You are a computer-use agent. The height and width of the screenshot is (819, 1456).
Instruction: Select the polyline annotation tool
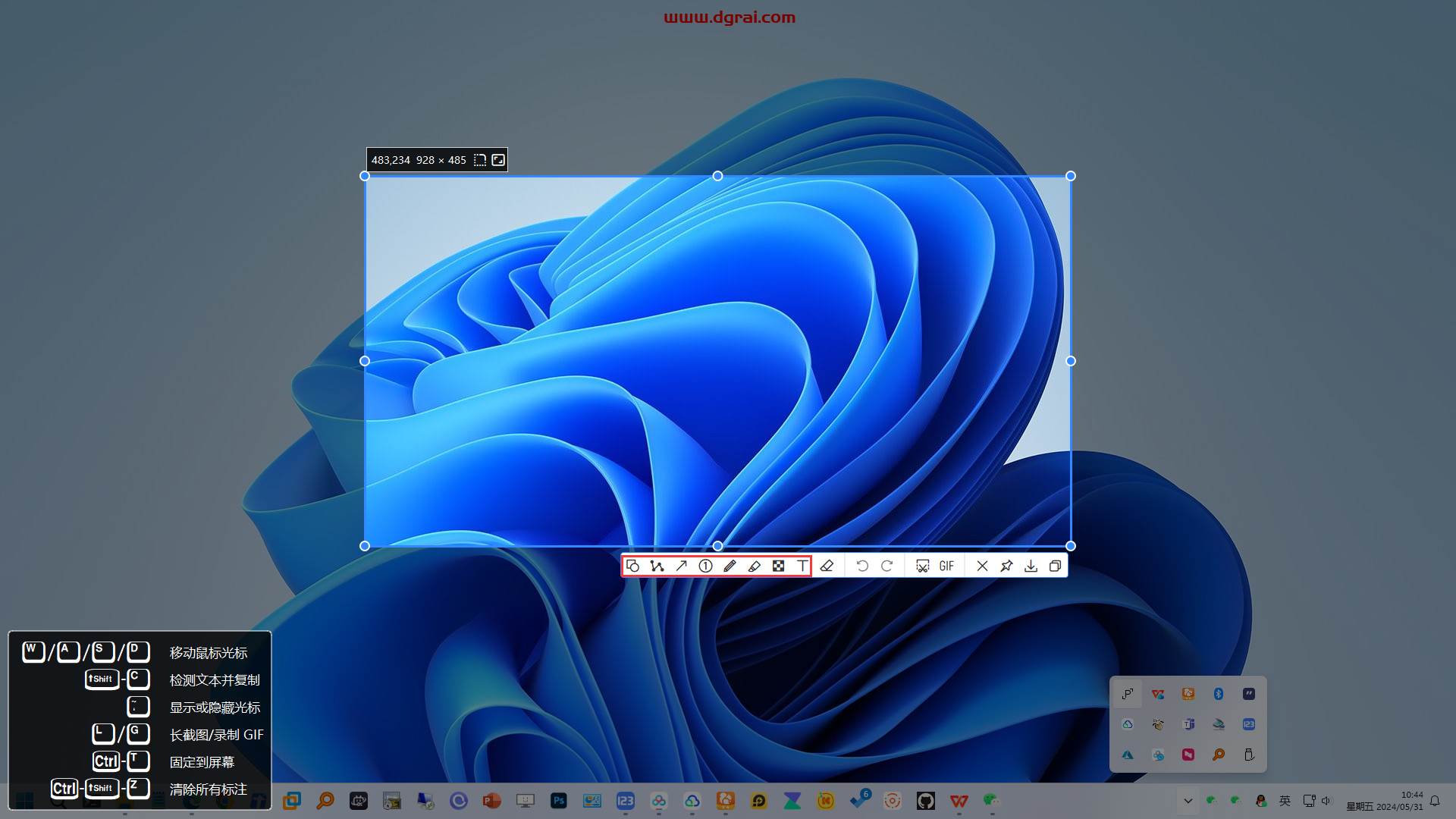pos(657,566)
